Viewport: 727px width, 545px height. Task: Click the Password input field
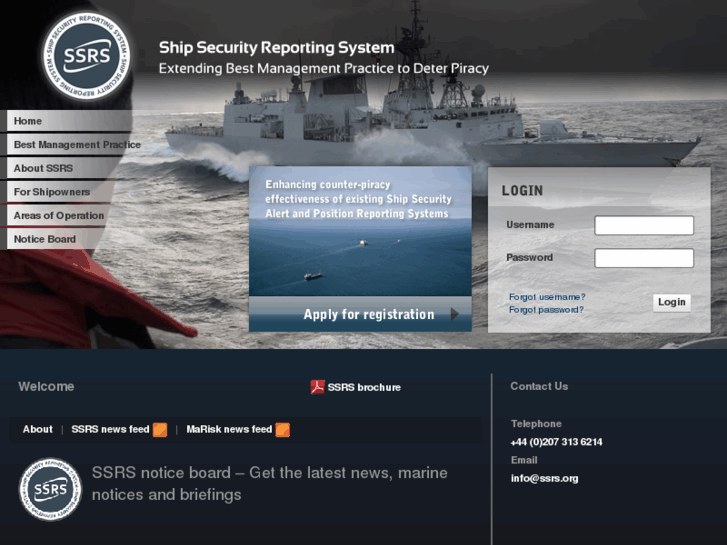(644, 258)
